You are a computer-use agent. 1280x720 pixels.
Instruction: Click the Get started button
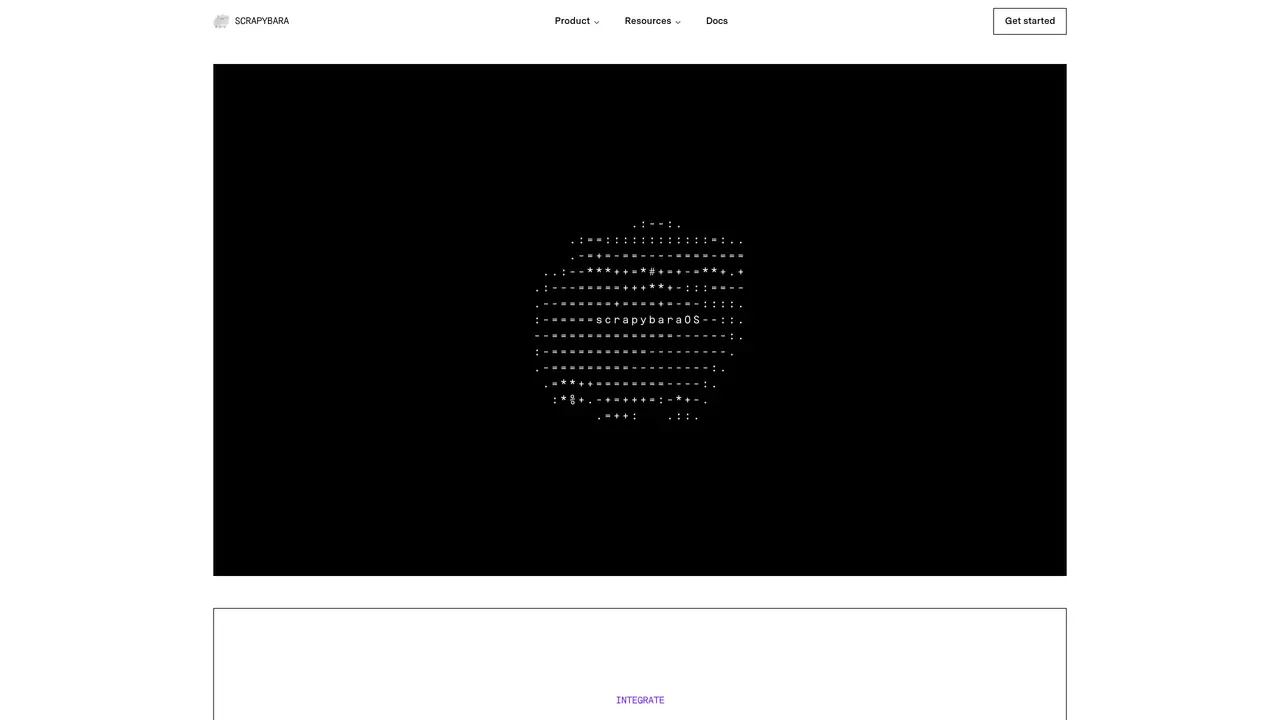tap(1030, 21)
